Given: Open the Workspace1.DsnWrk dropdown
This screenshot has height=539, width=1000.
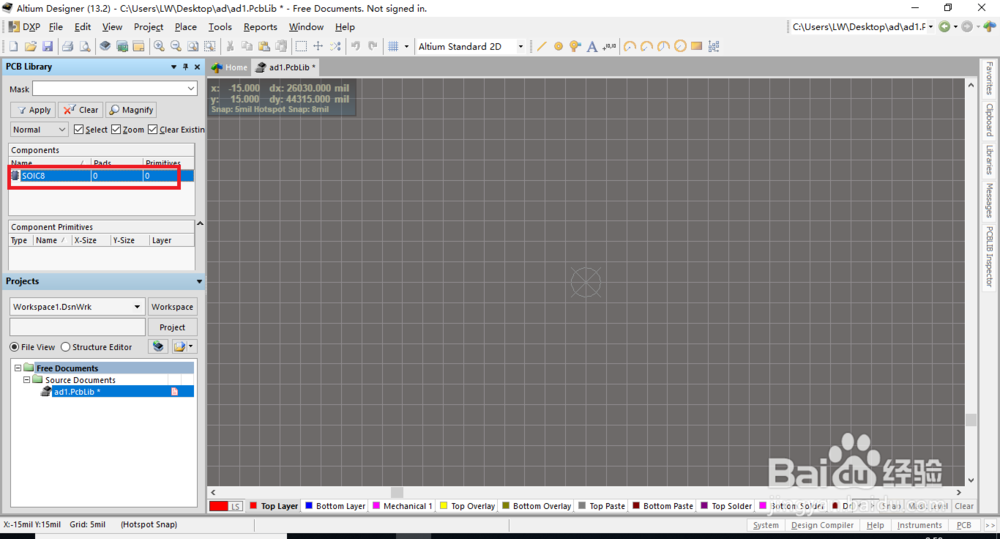Looking at the screenshot, I should pos(136,307).
